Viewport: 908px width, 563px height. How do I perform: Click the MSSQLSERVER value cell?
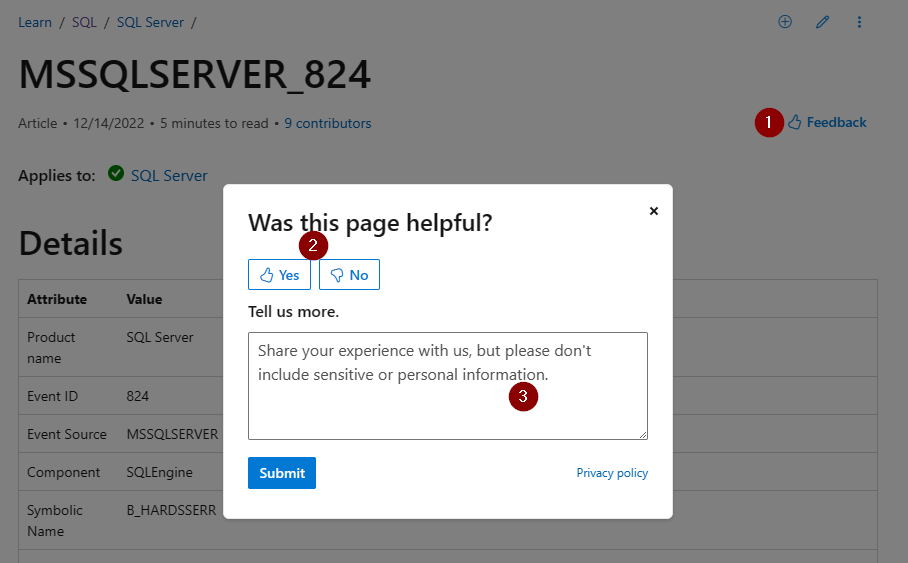click(x=173, y=434)
